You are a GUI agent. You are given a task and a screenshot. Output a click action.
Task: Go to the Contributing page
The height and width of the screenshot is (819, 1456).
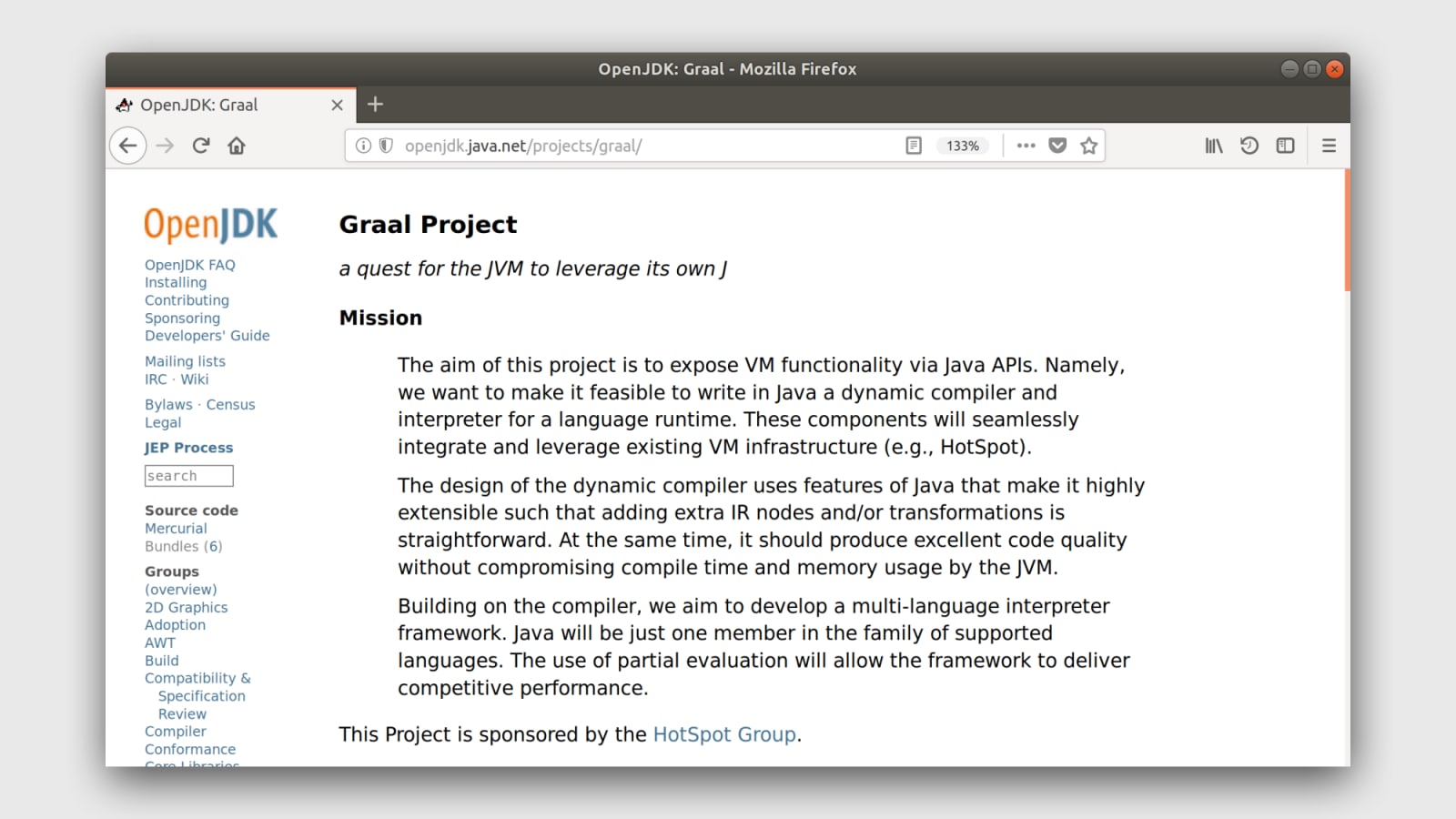pos(187,300)
